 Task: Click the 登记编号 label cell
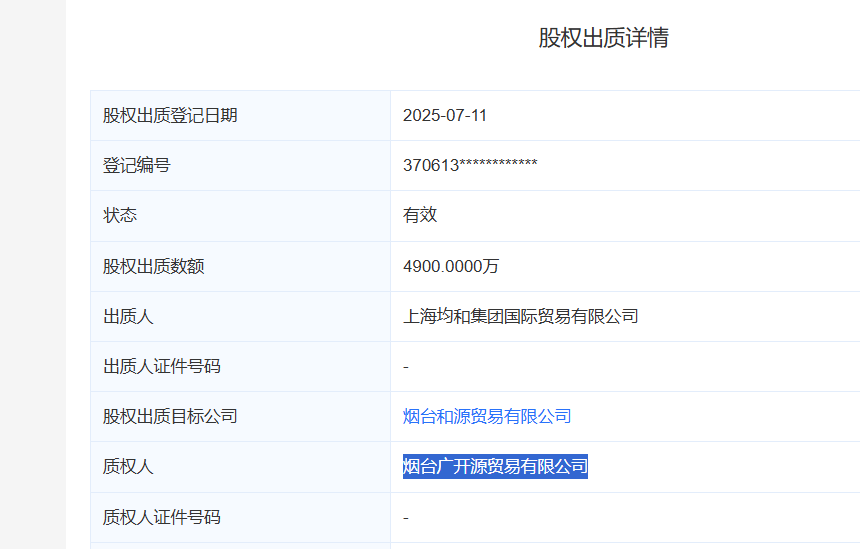tap(240, 165)
